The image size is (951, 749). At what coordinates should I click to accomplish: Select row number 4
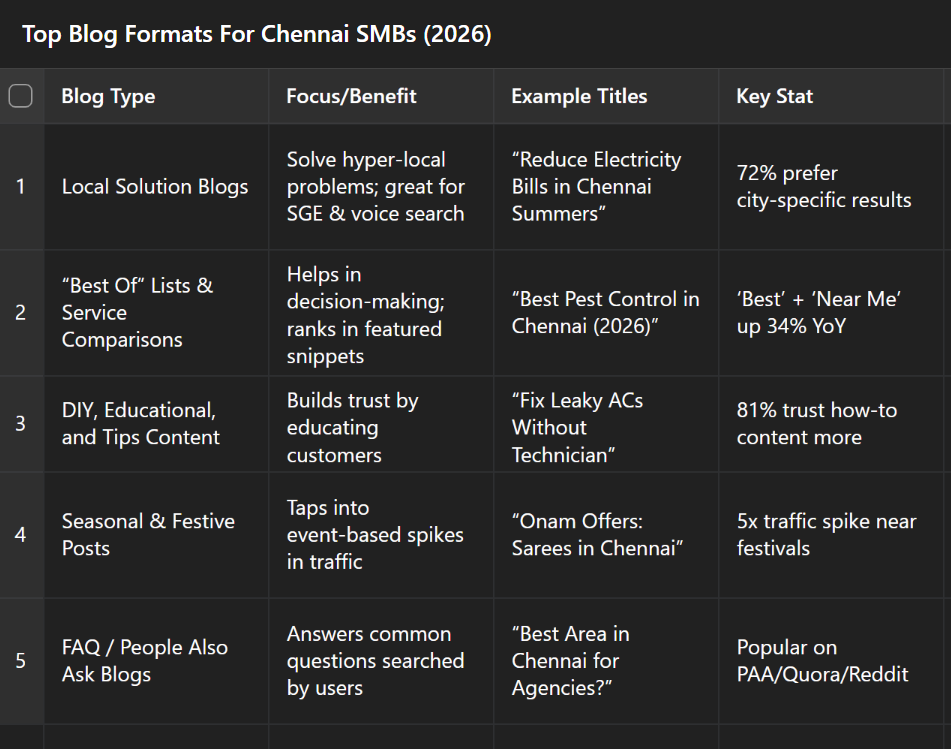(21, 536)
